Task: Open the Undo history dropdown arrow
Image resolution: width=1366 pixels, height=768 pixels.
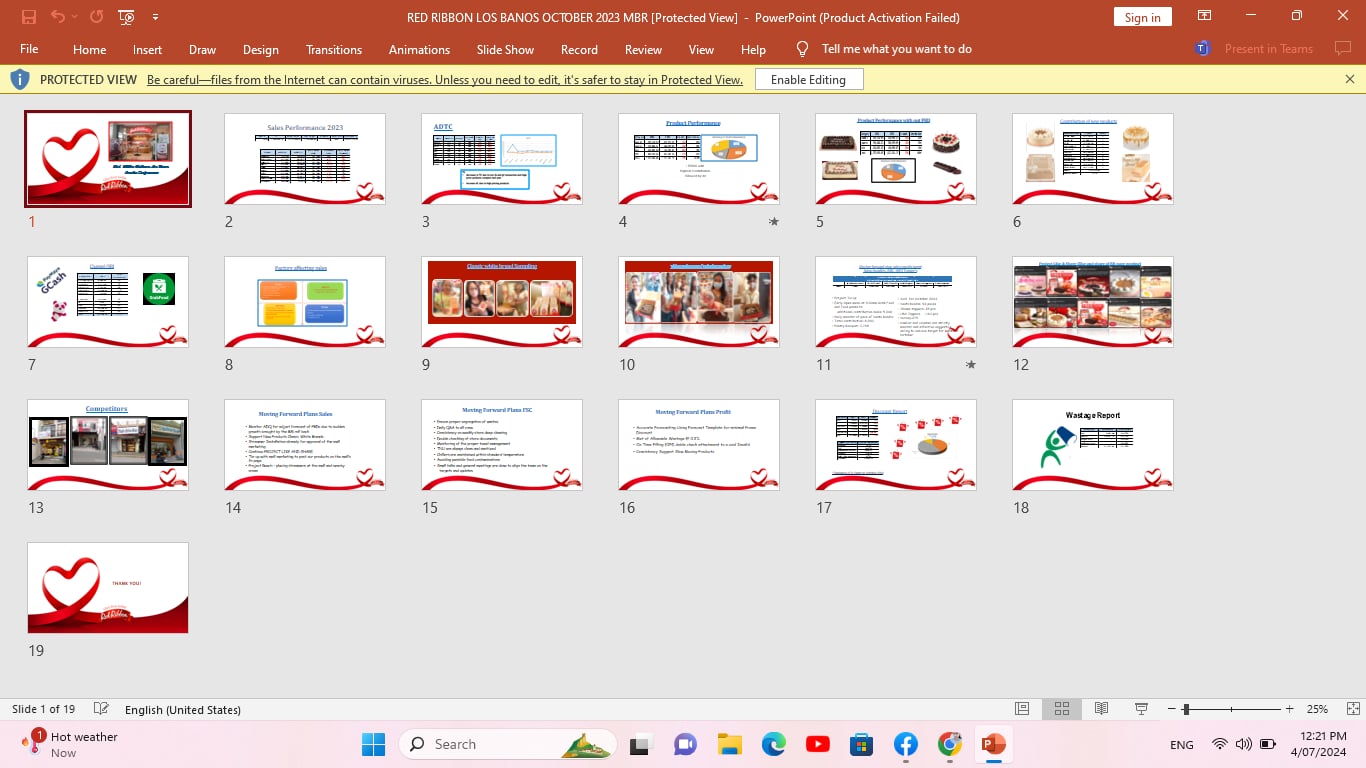Action: (75, 17)
